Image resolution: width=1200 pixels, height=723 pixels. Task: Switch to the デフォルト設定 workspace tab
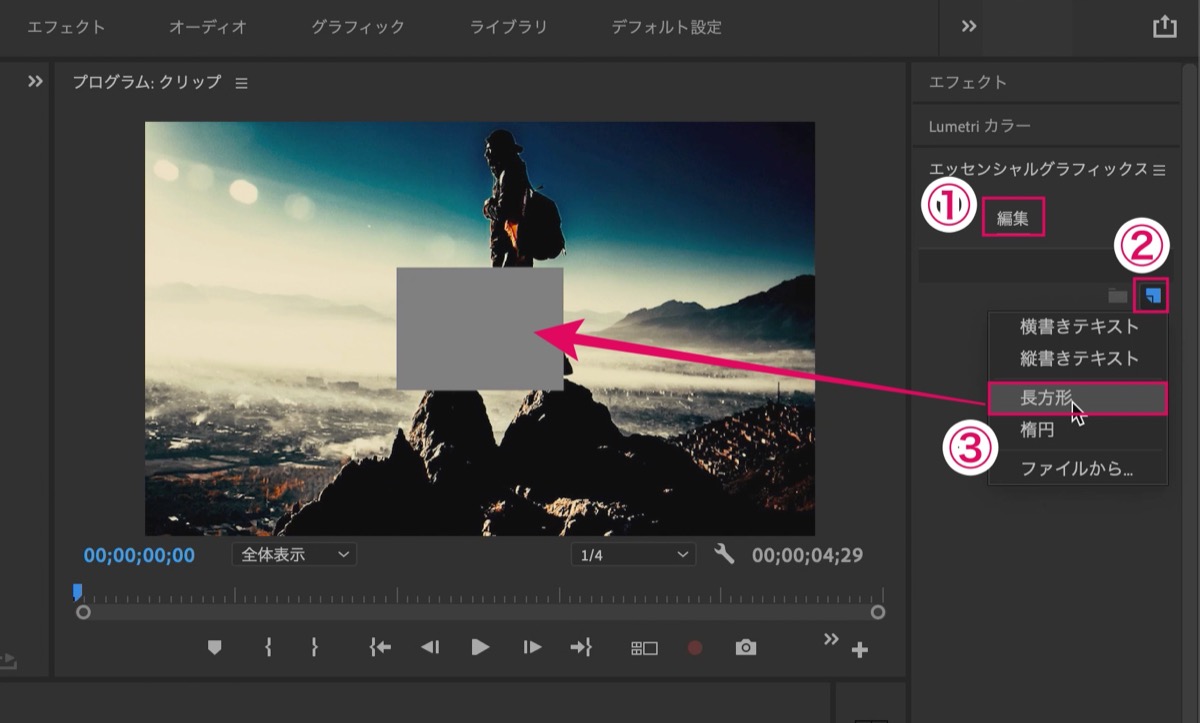(666, 27)
